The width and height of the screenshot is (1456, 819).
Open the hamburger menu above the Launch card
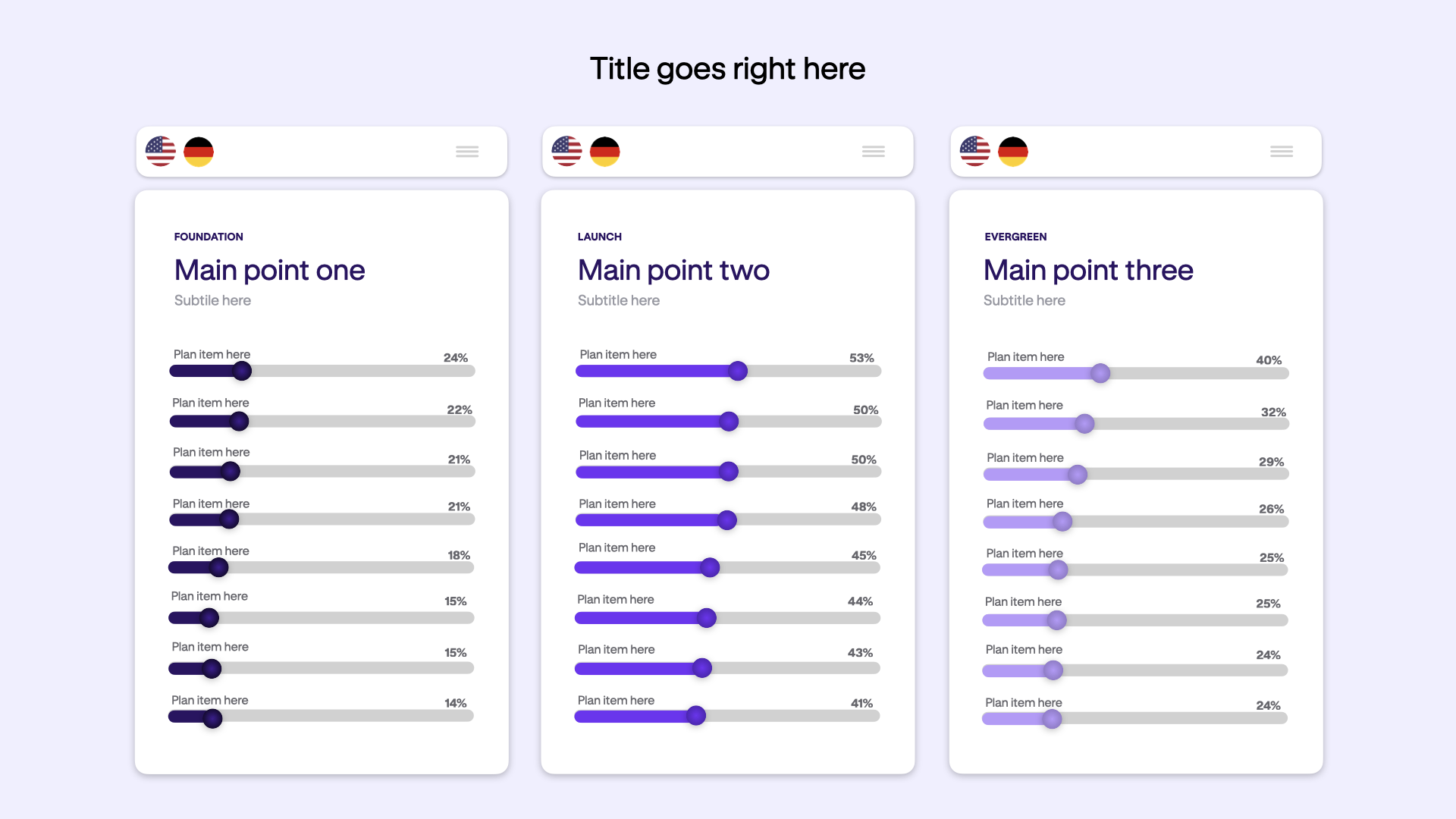click(x=874, y=152)
